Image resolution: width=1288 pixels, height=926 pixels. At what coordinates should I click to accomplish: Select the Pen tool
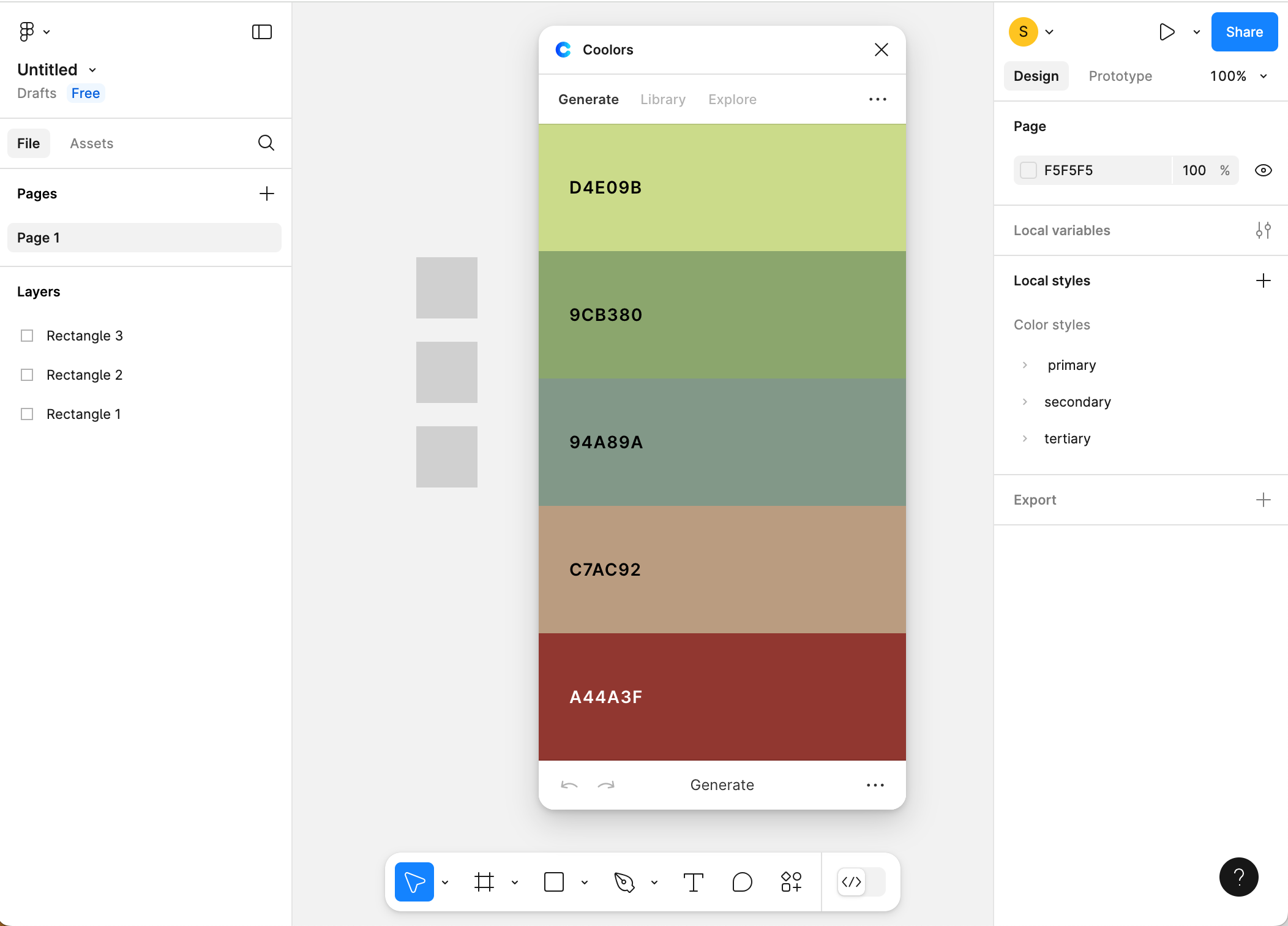[624, 882]
